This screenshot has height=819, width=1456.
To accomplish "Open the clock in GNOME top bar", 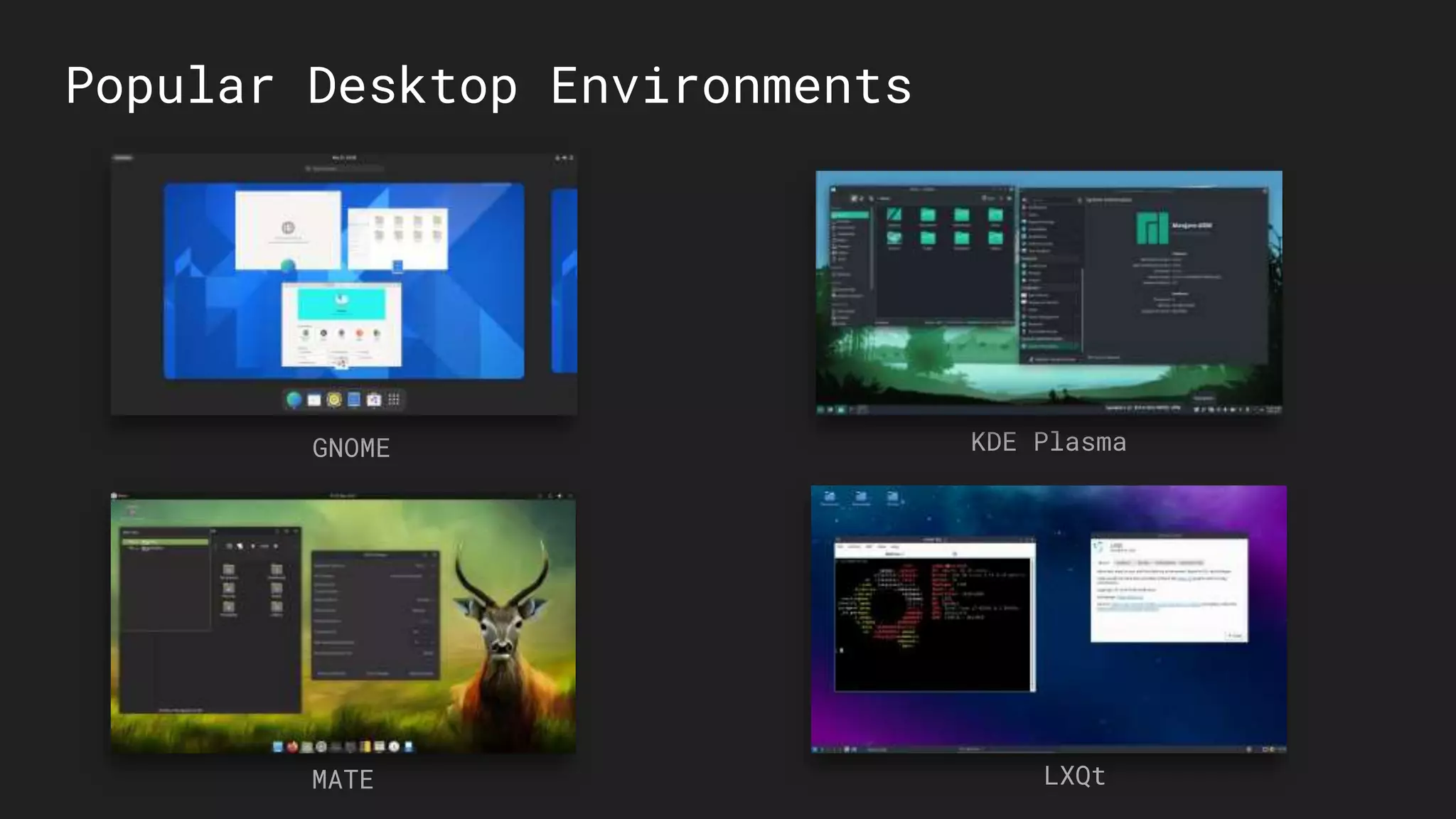I will click(344, 158).
